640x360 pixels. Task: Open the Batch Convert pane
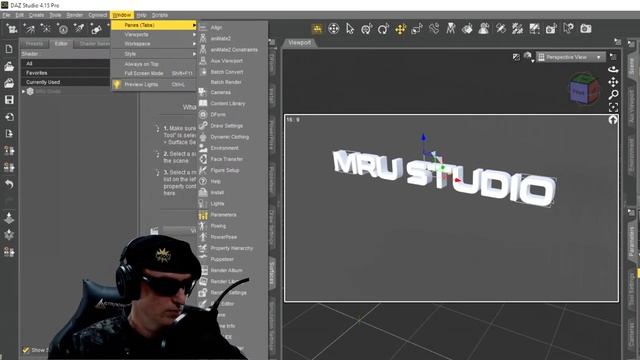click(232, 72)
